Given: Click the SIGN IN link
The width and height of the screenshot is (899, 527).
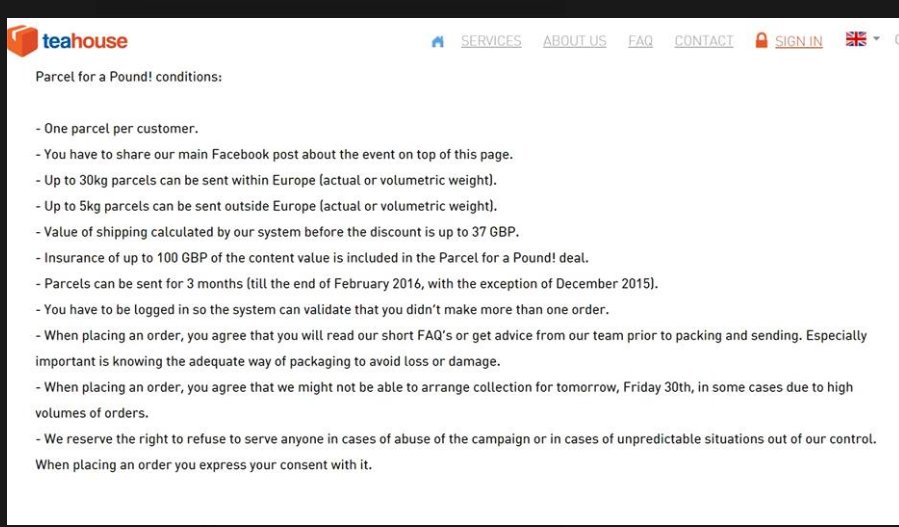Looking at the screenshot, I should pyautogui.click(x=799, y=41).
